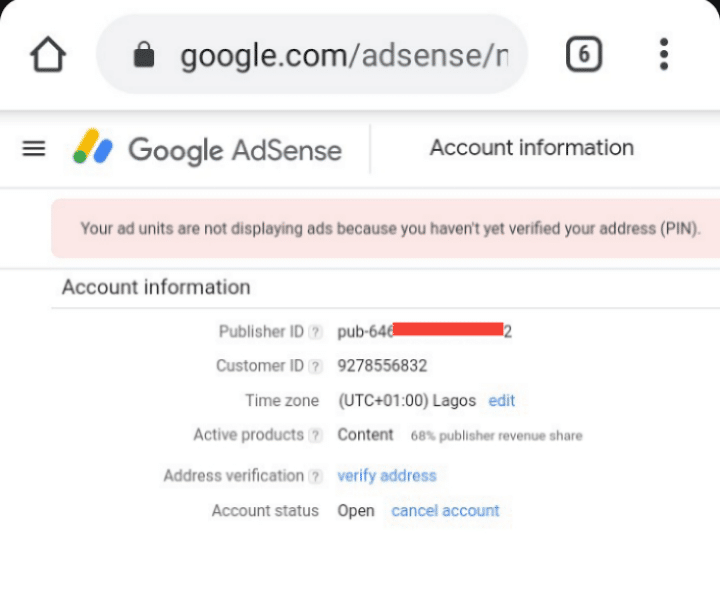
Task: Click the pink PIN verification alert banner
Action: [386, 228]
